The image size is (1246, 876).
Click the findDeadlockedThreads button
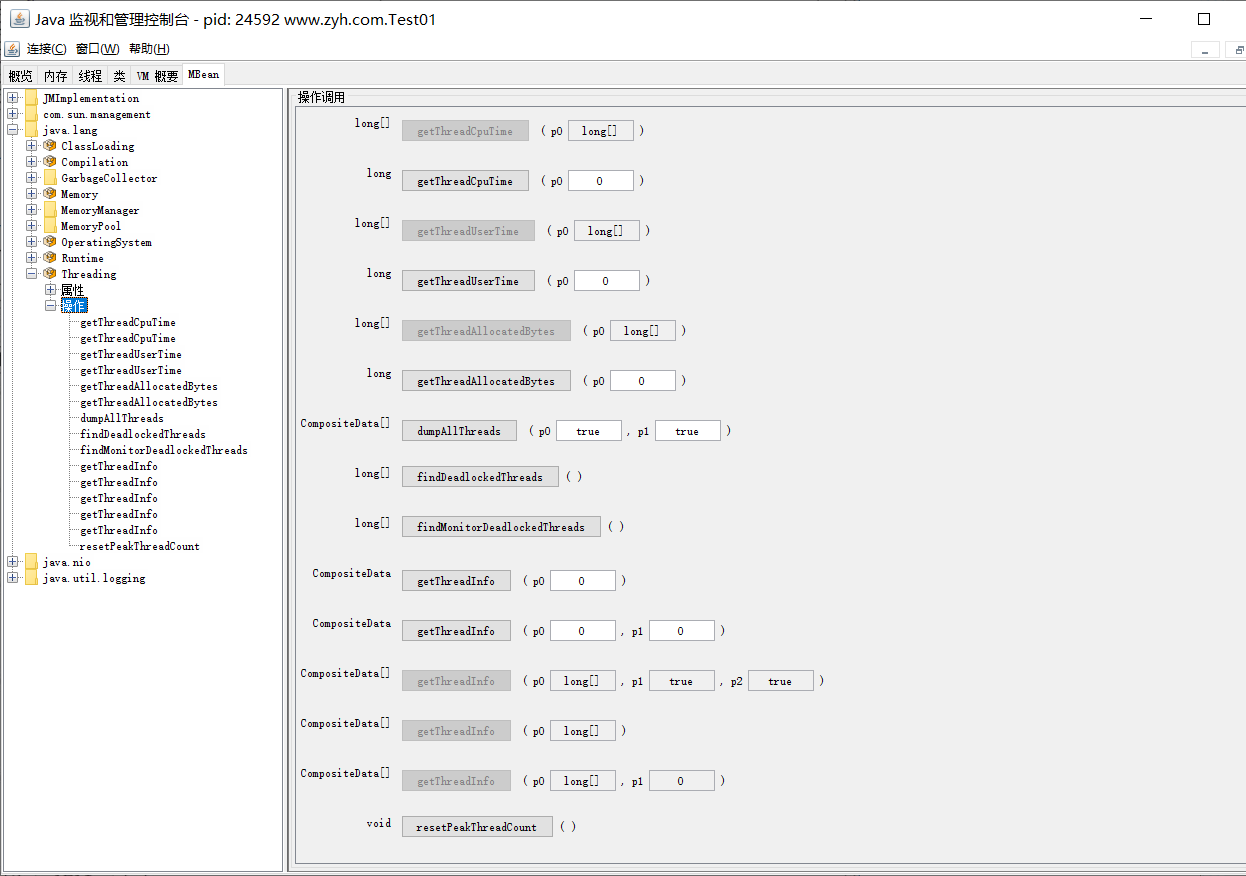[480, 477]
